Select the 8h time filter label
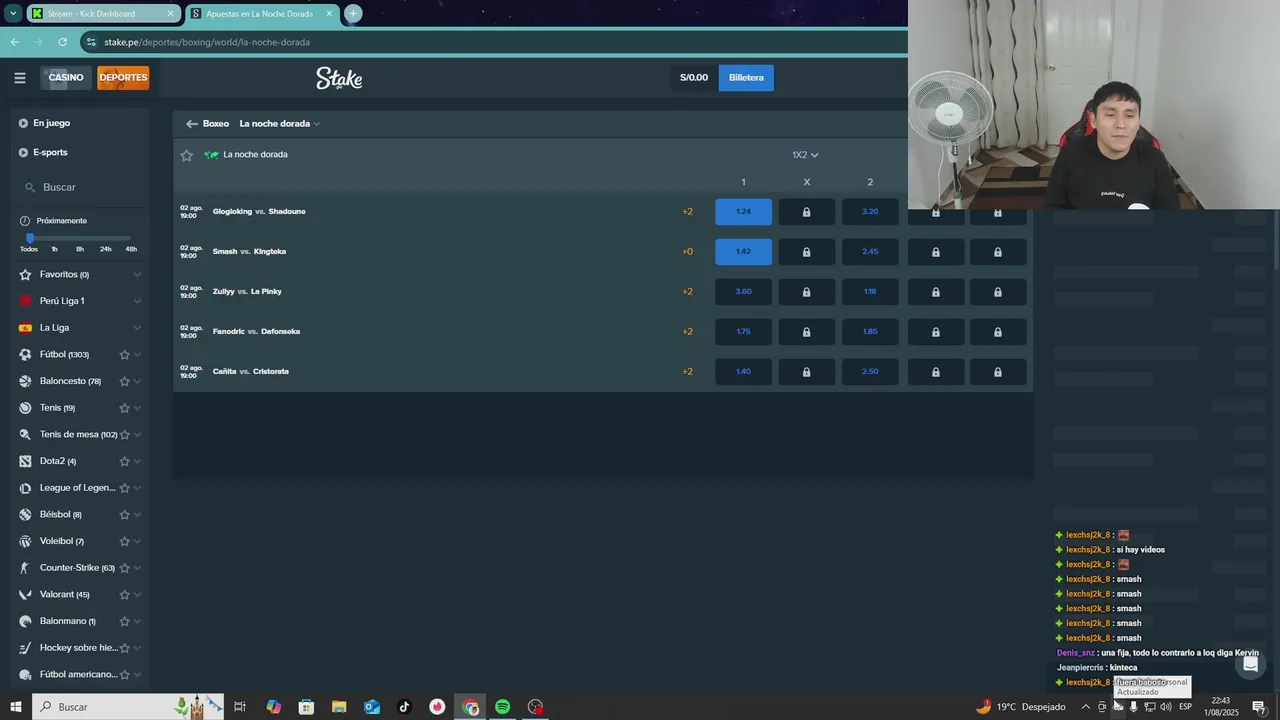The height and width of the screenshot is (720, 1280). click(80, 249)
